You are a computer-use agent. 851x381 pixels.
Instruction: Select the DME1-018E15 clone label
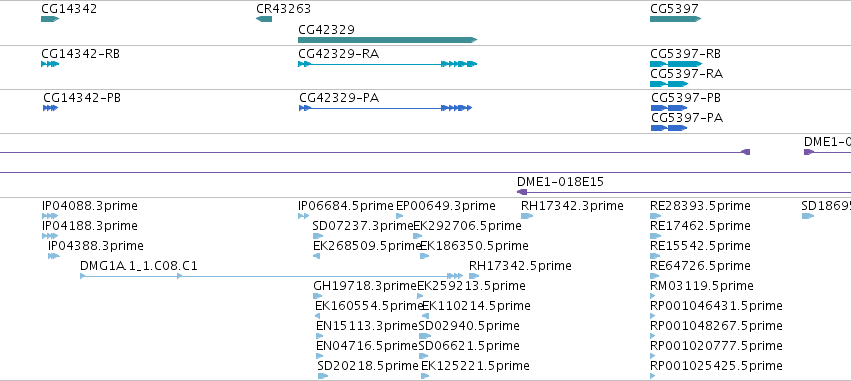tap(560, 182)
